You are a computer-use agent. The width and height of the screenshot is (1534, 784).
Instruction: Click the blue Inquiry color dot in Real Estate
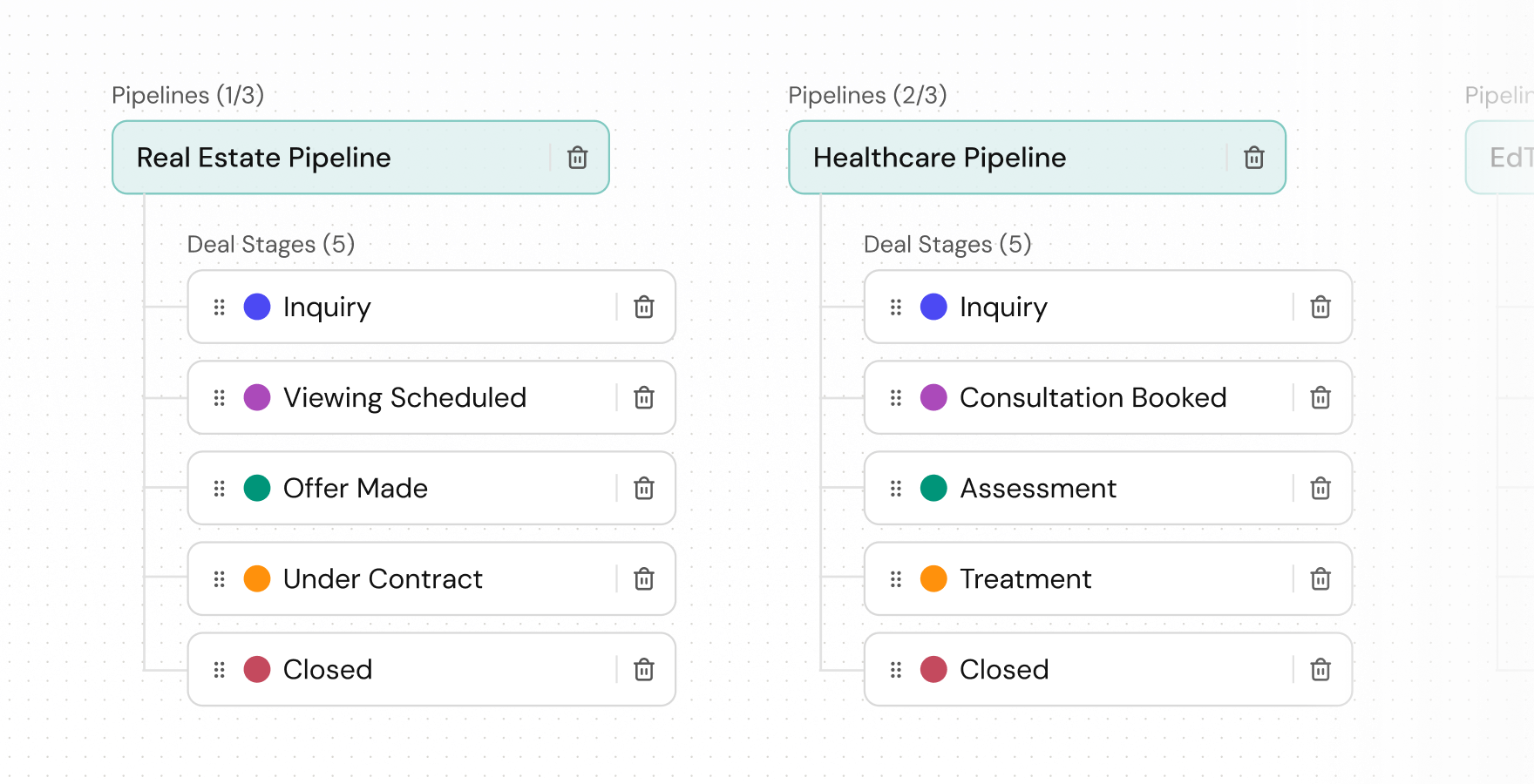click(x=257, y=308)
